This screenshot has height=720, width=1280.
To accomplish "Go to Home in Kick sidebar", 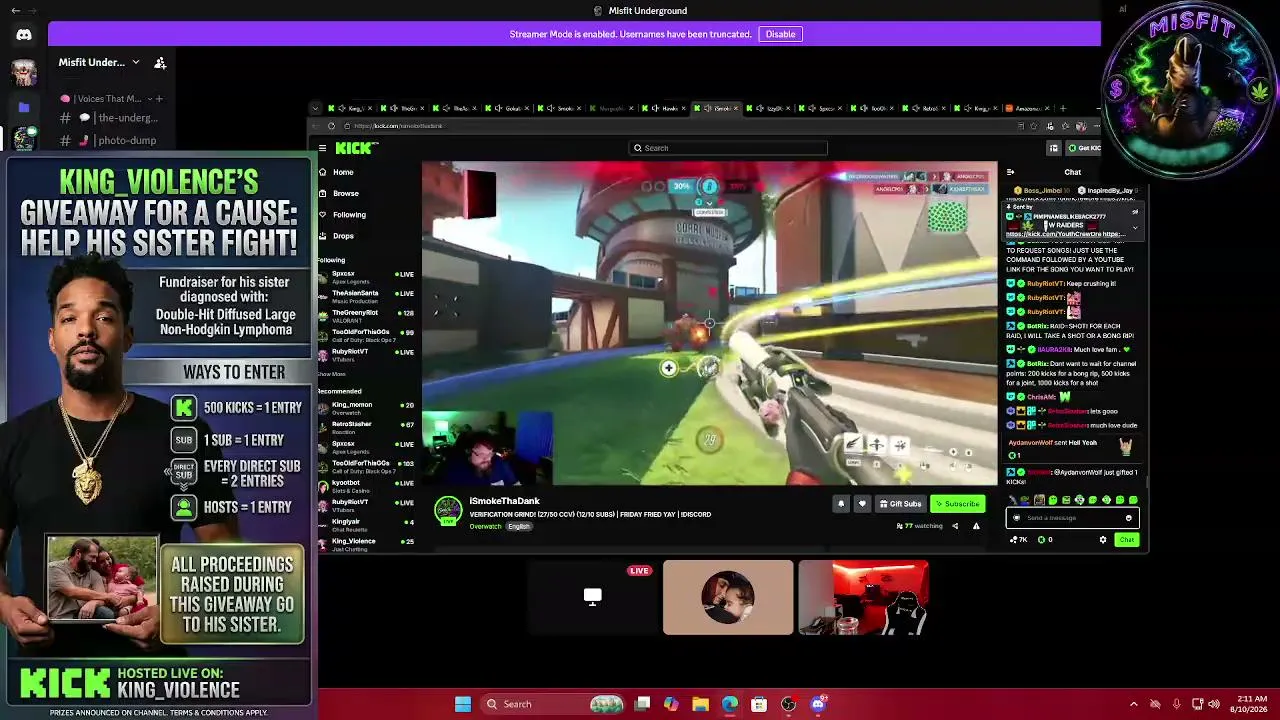I will pyautogui.click(x=342, y=172).
